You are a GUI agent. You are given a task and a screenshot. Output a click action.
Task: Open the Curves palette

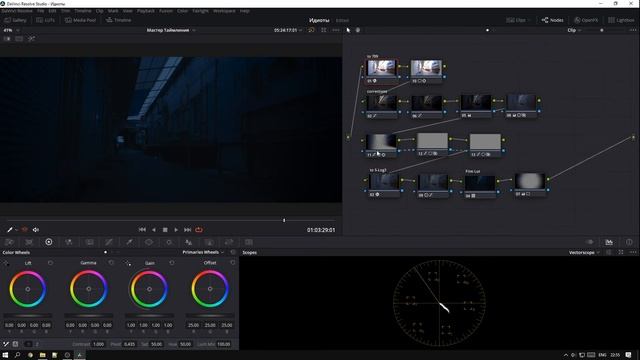[x=109, y=242]
